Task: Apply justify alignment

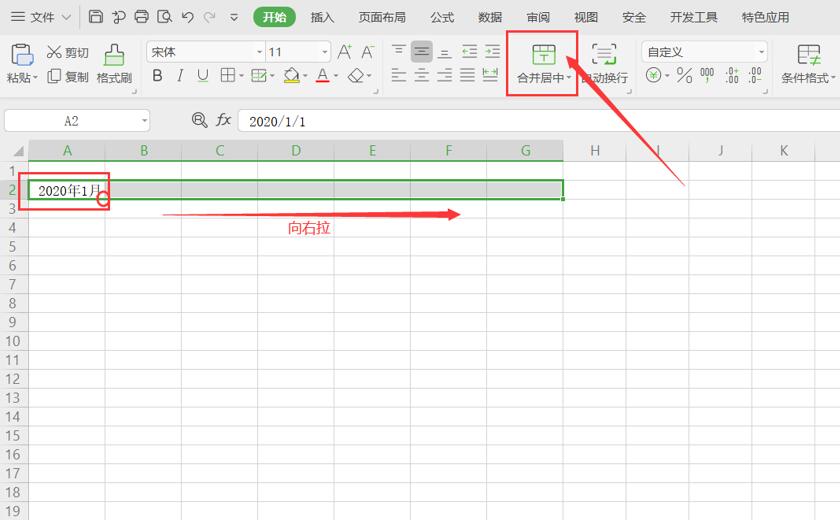Action: click(467, 75)
